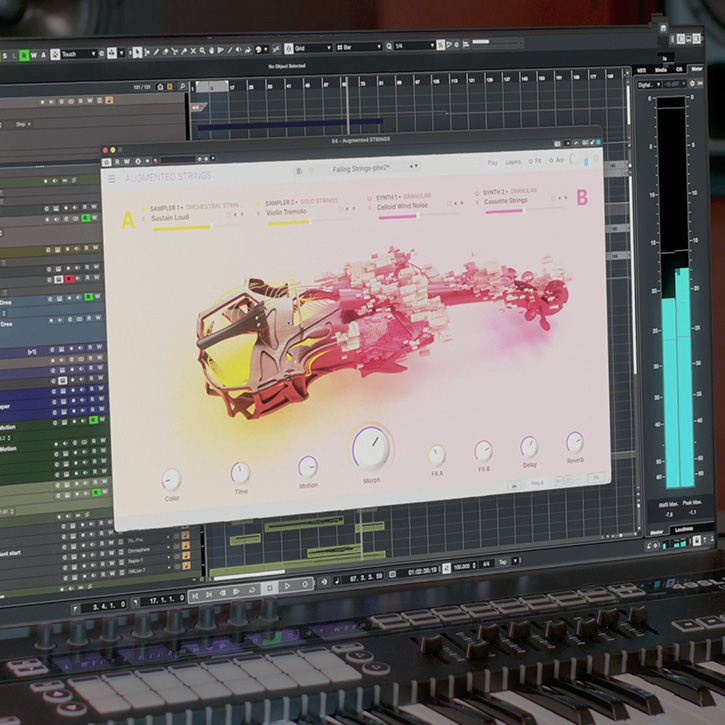Toggle Sampler 1 layer on/off dot
This screenshot has width=725, height=725.
pyautogui.click(x=143, y=209)
